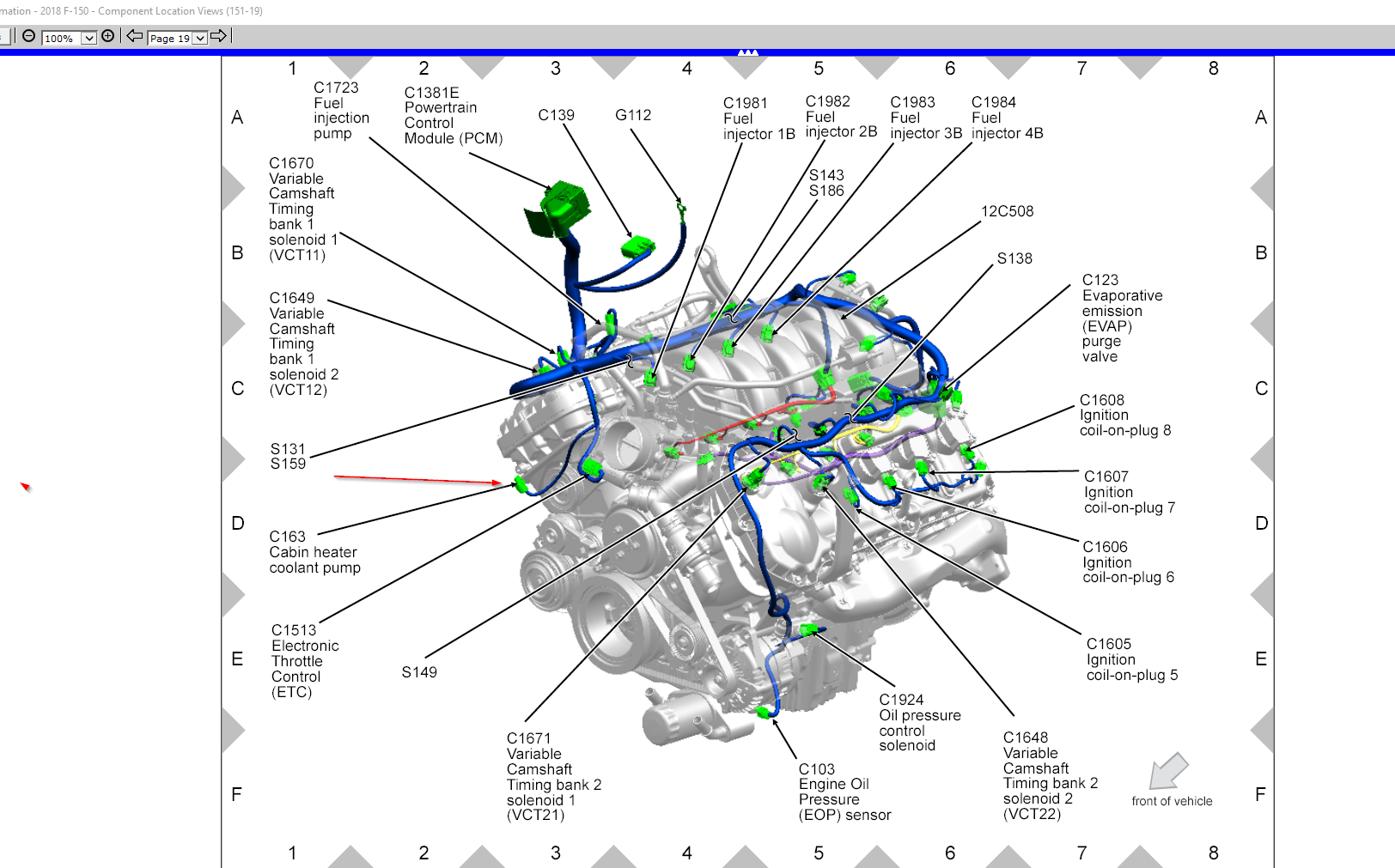Open the 100% zoom level dropdown
Screen dimensions: 1395x868
click(88, 38)
